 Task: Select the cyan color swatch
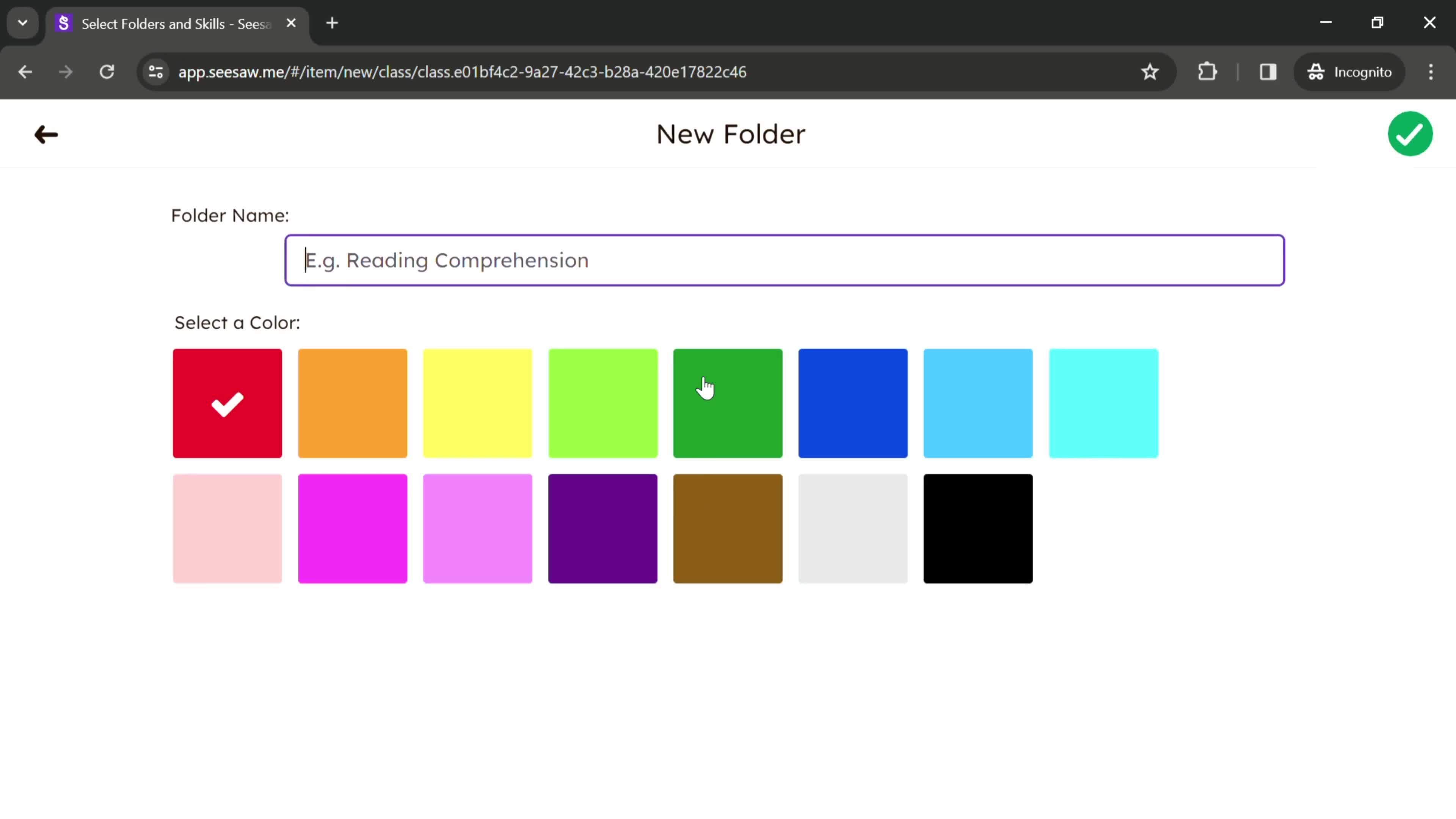(1103, 403)
